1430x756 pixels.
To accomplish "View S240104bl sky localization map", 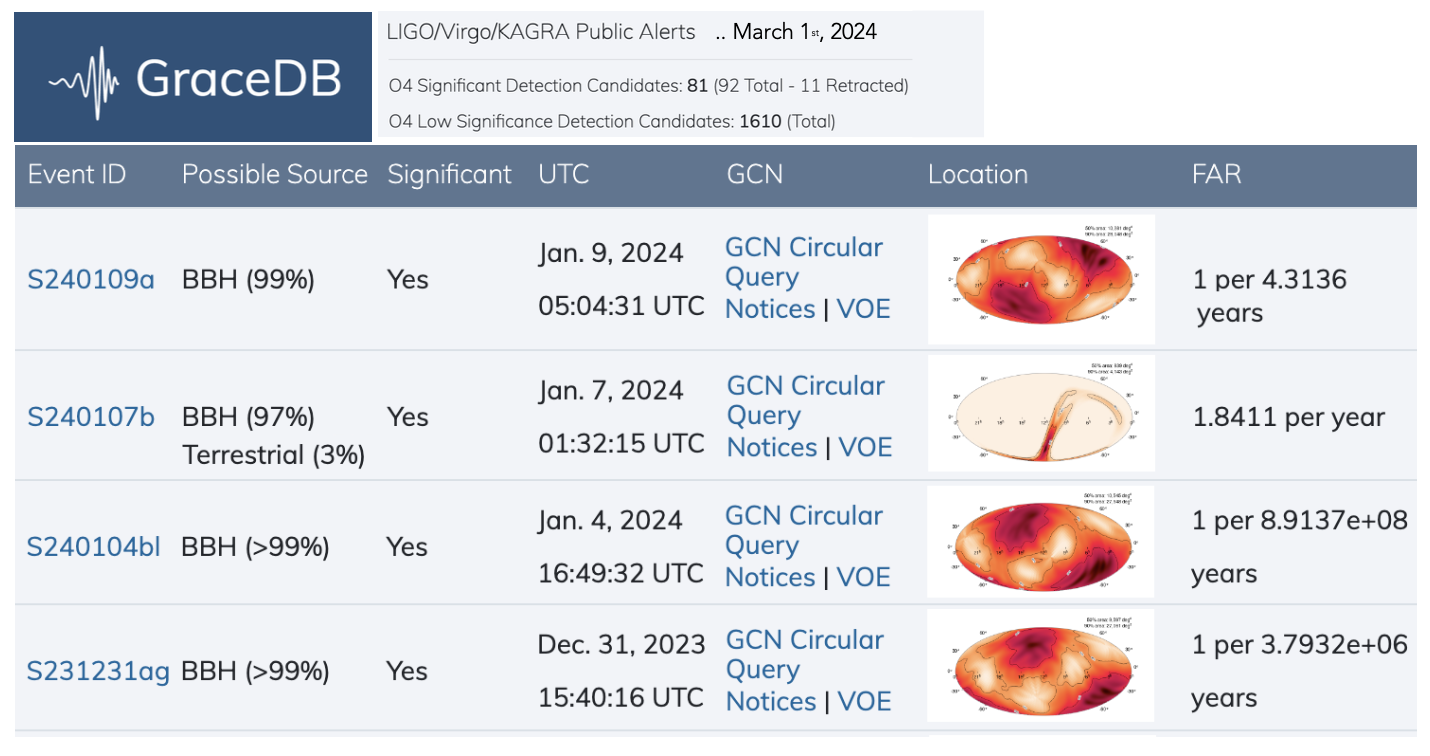I will [1041, 541].
